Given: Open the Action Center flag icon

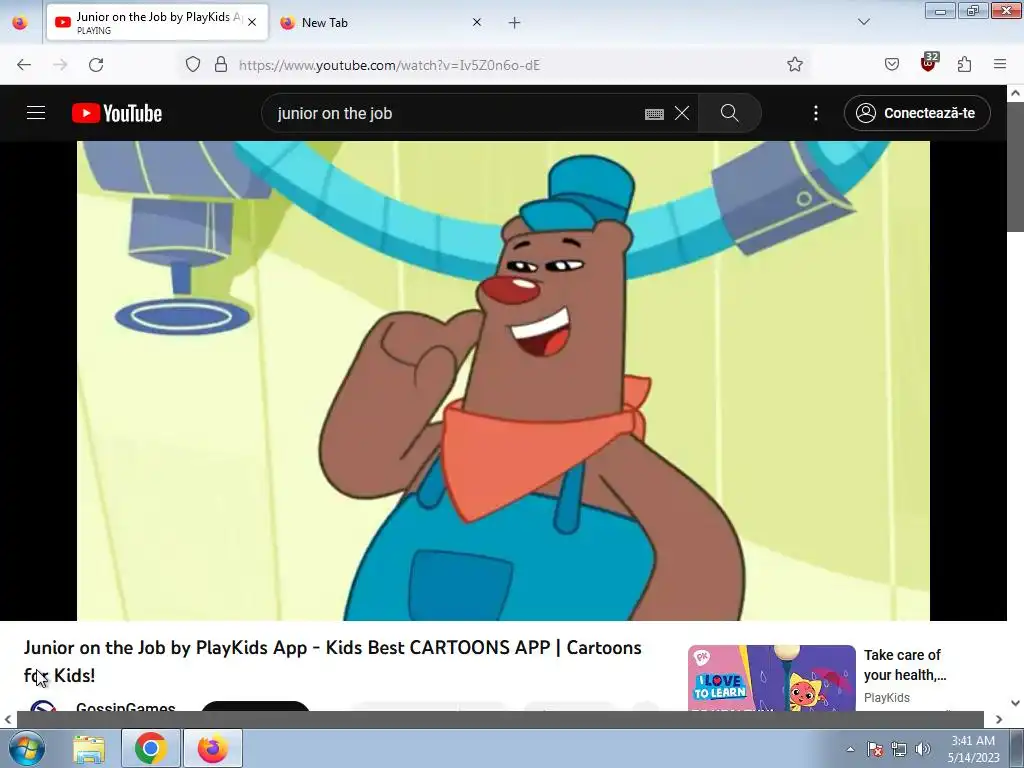Looking at the screenshot, I should click(874, 749).
